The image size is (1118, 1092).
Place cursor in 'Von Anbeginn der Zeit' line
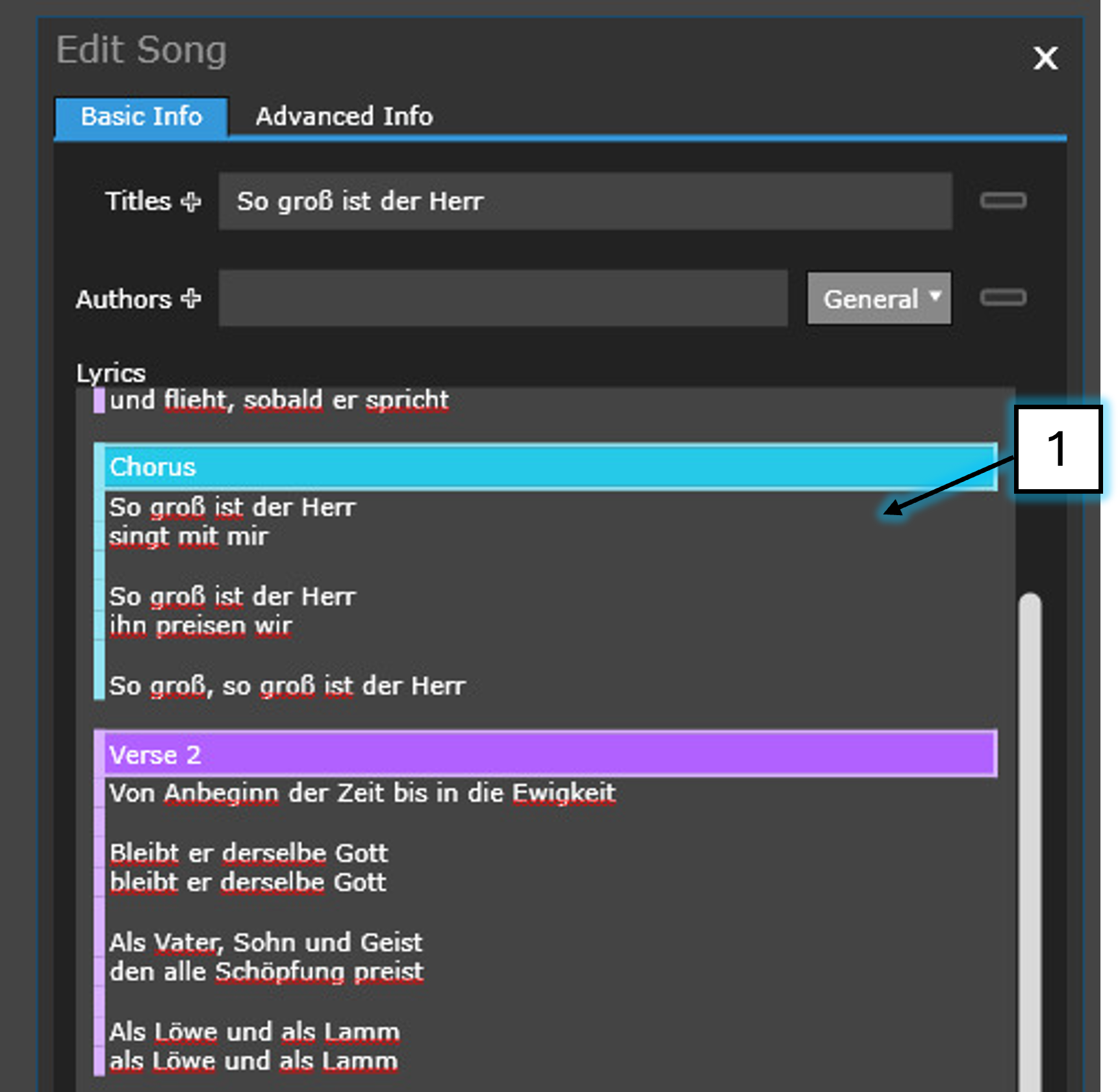pos(362,793)
